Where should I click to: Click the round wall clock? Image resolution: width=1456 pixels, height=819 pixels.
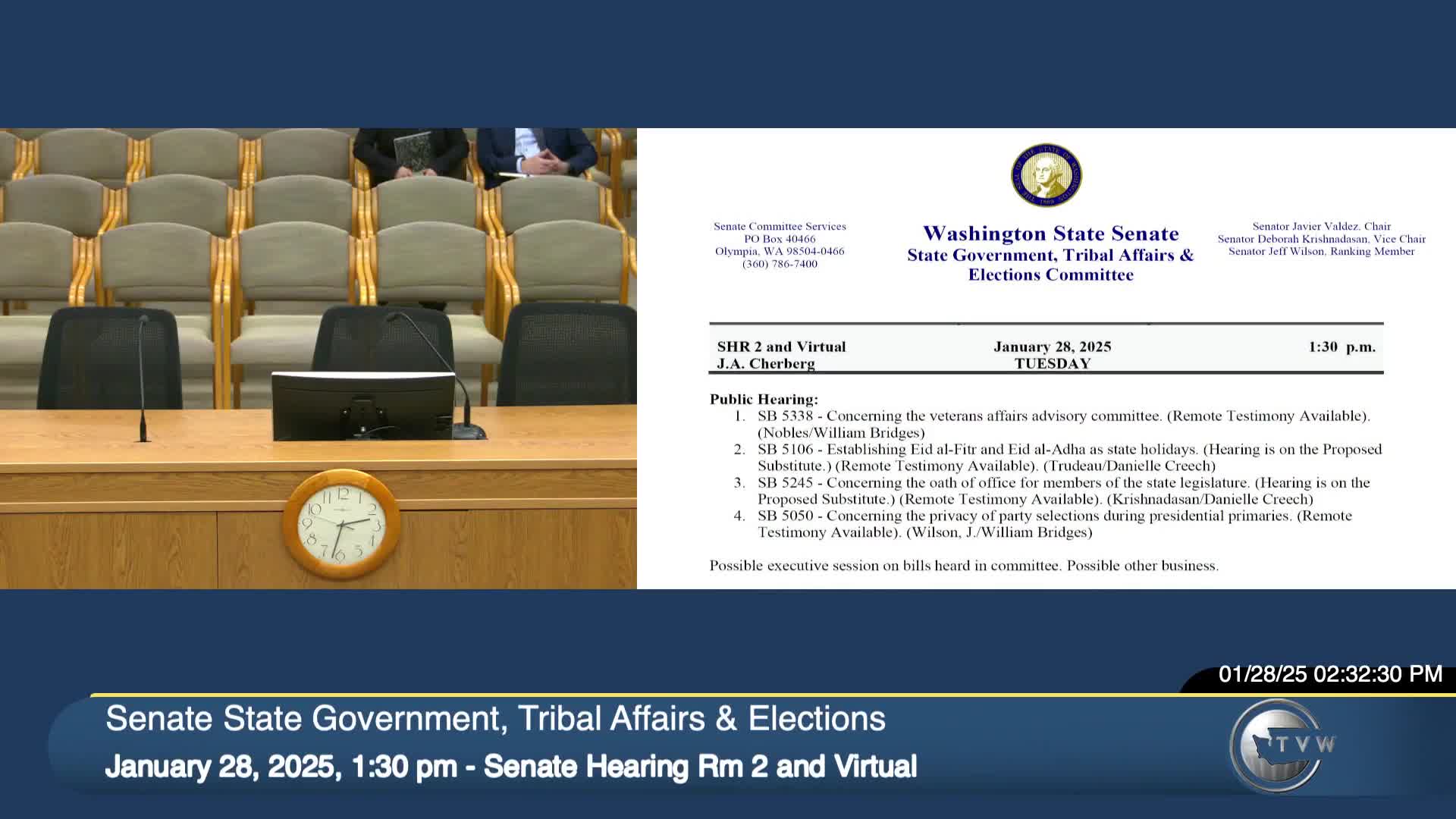tap(341, 524)
